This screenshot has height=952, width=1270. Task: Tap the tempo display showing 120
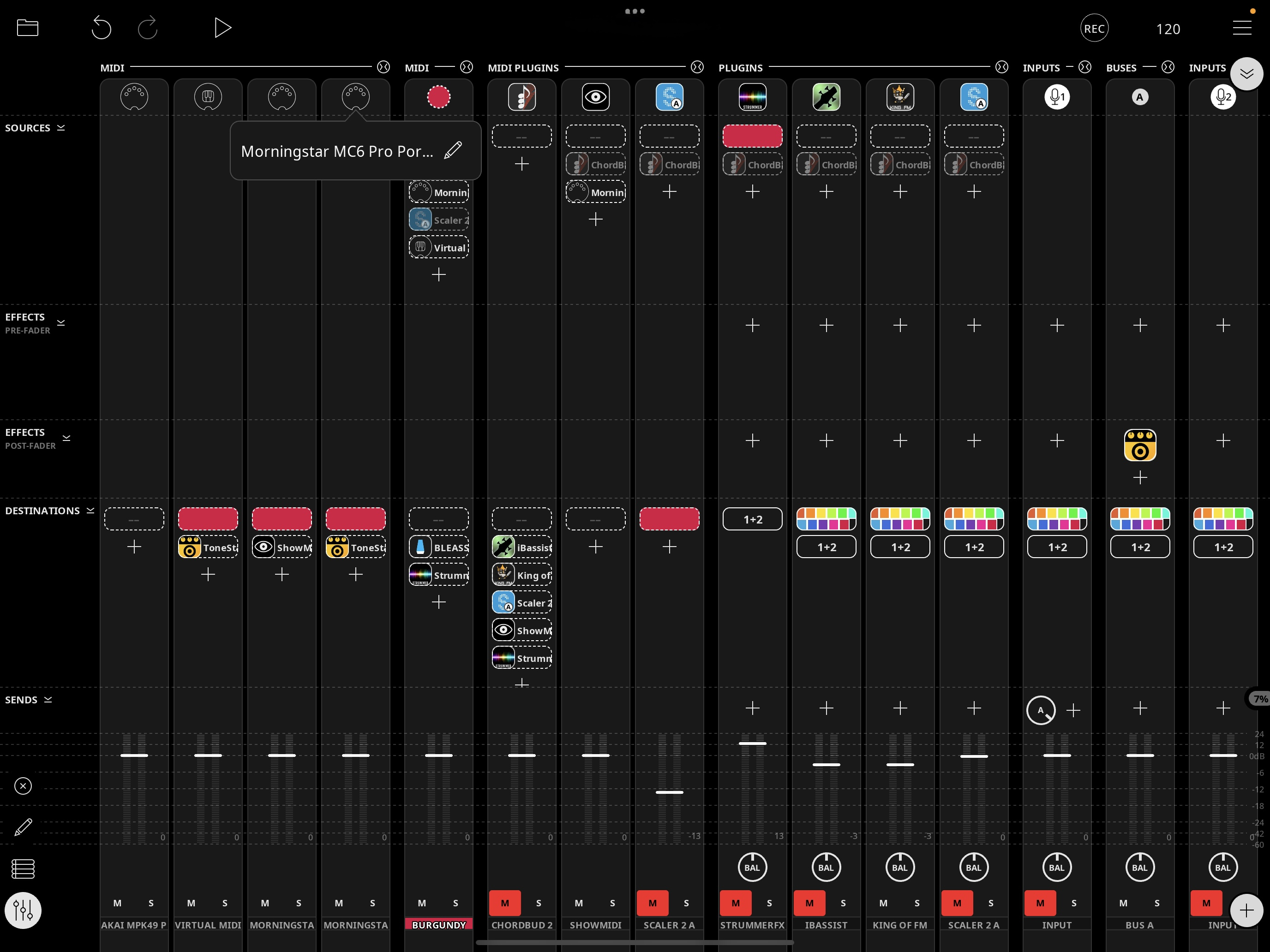click(x=1168, y=29)
